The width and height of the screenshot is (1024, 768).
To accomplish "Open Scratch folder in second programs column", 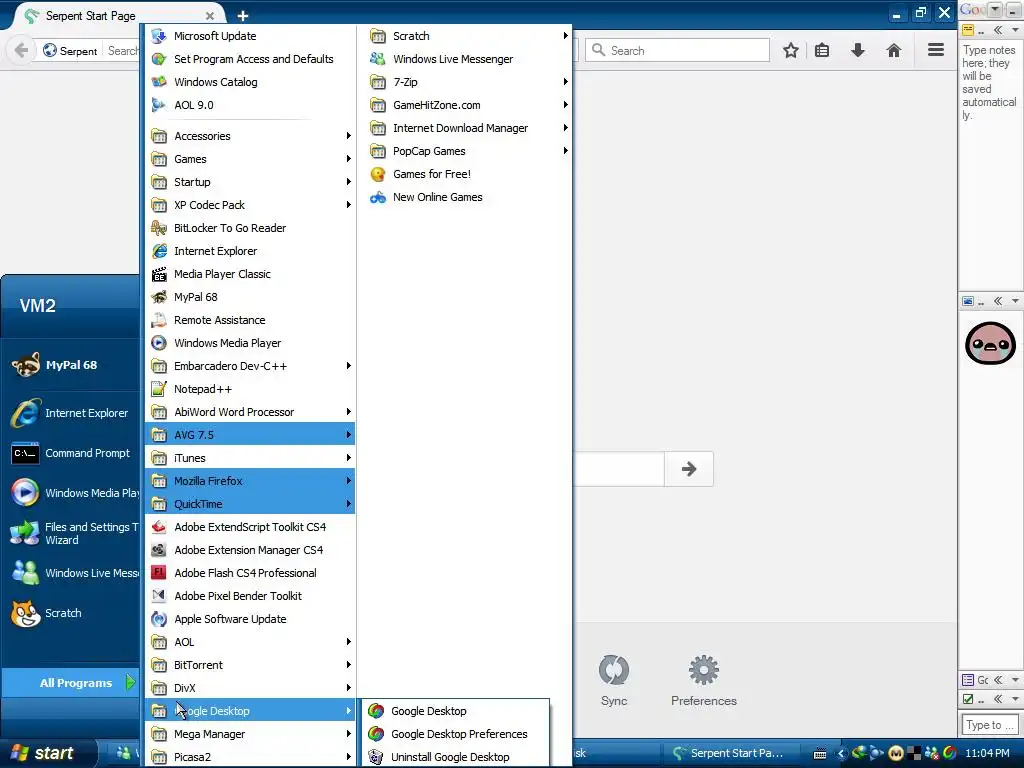I will pyautogui.click(x=468, y=36).
